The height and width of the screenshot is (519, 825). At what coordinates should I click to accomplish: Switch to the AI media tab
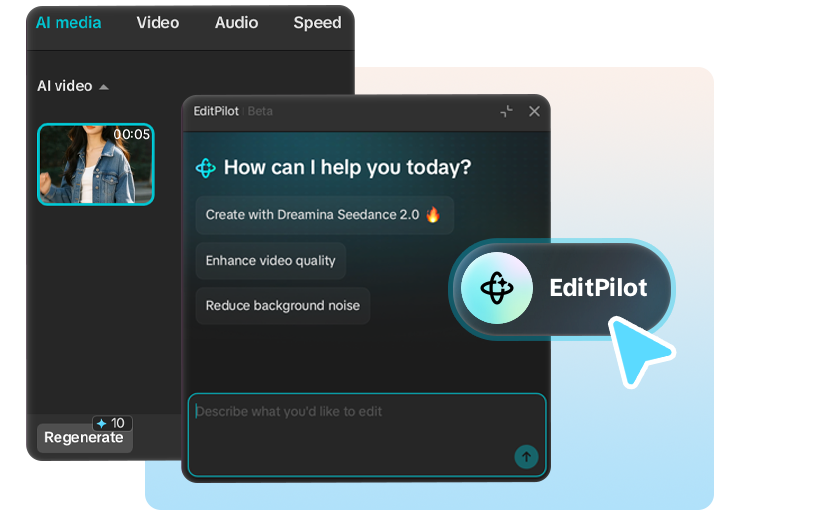pyautogui.click(x=68, y=23)
